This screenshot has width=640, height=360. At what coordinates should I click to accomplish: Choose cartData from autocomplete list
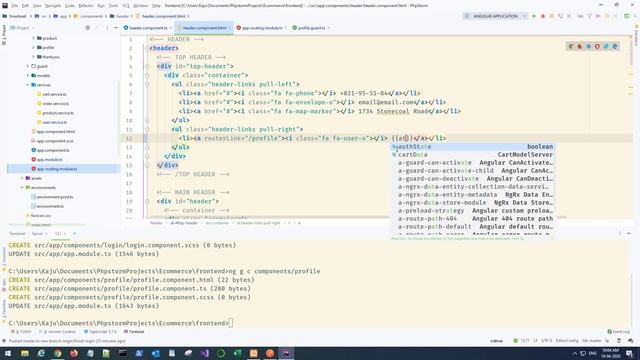pyautogui.click(x=473, y=155)
